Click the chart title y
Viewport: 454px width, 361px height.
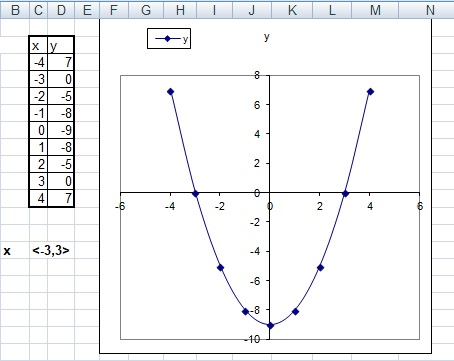click(x=266, y=37)
